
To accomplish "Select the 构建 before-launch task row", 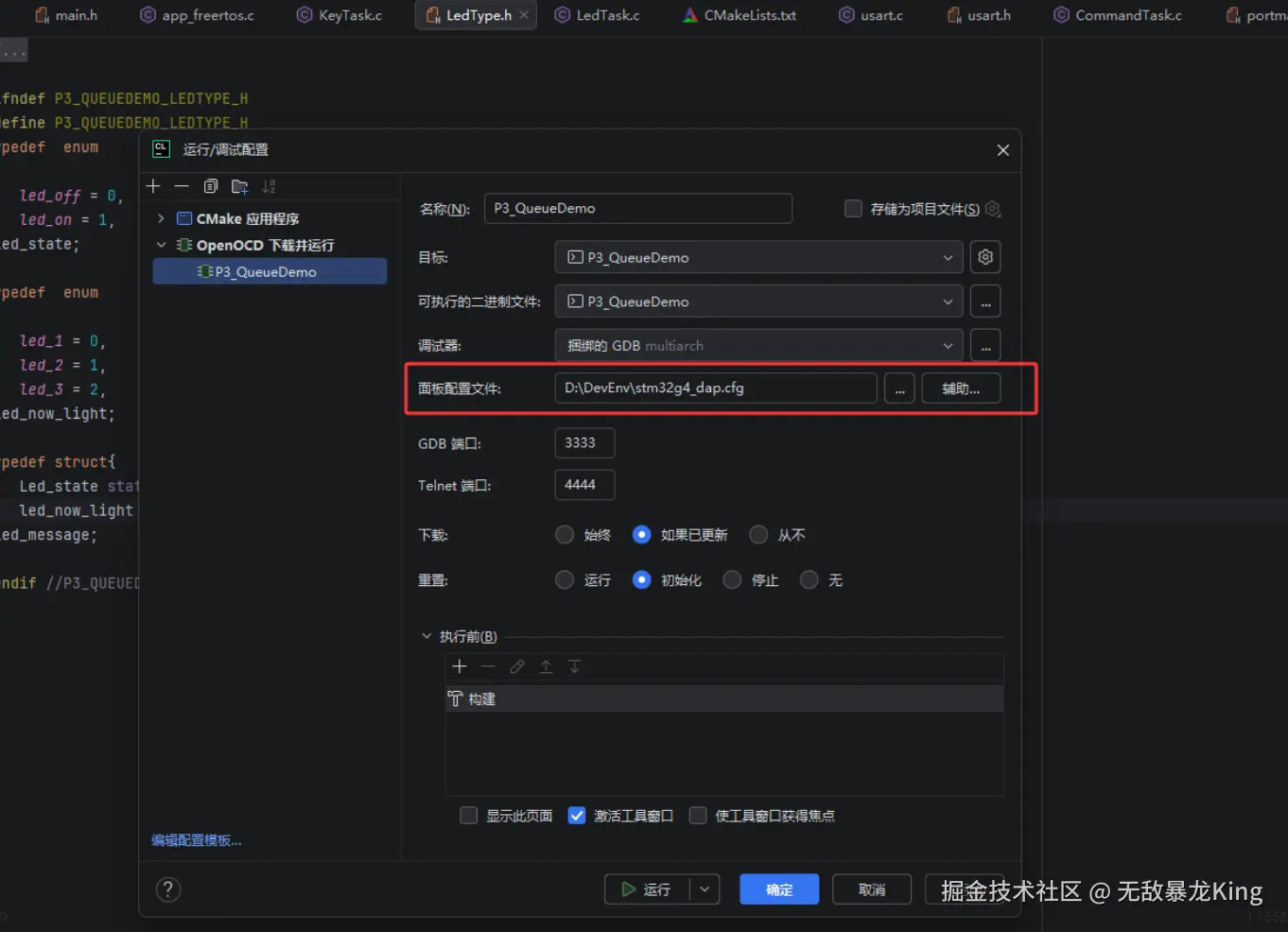I will [x=724, y=699].
